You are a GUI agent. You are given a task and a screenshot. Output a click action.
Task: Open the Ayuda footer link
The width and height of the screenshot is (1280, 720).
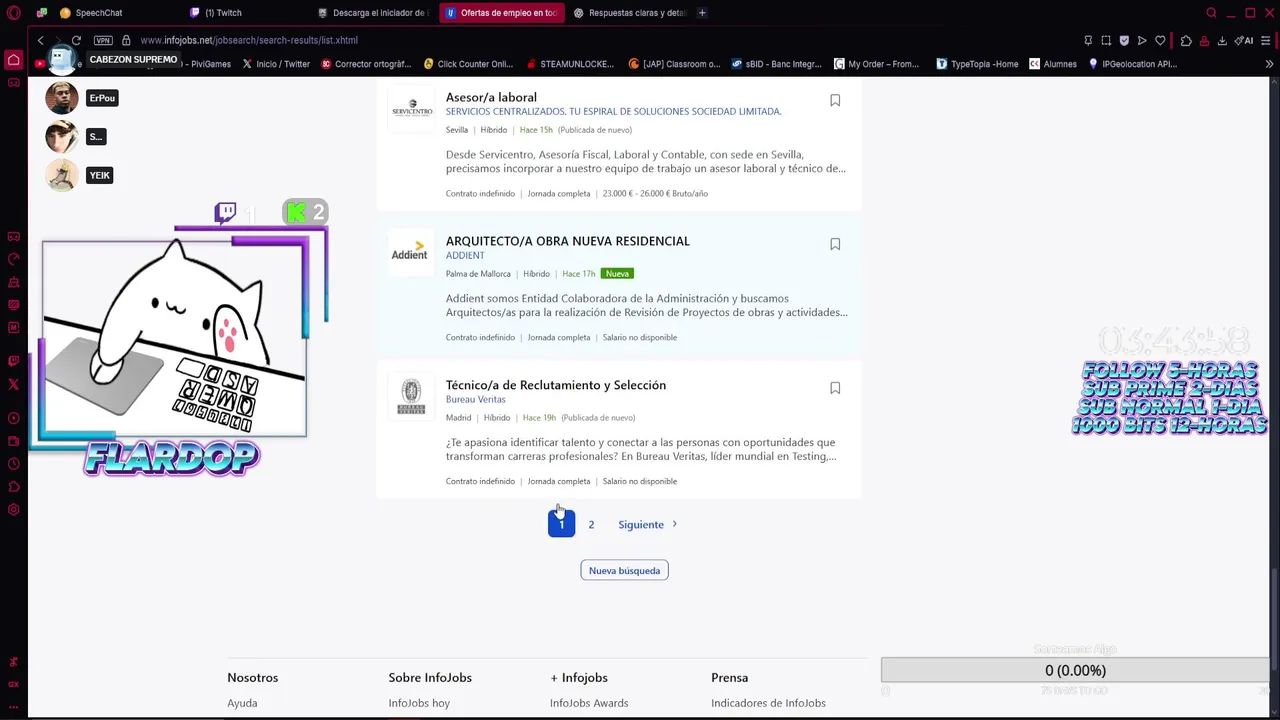(x=242, y=703)
